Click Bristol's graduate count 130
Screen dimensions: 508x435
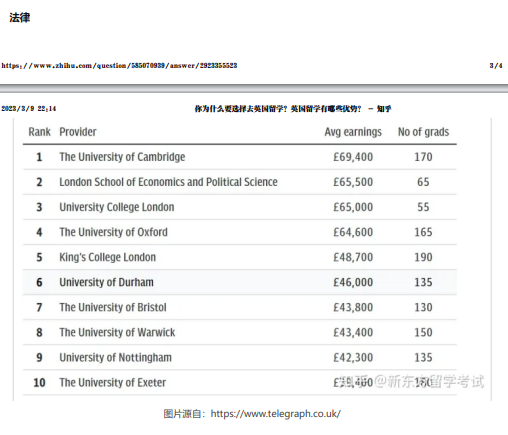423,307
